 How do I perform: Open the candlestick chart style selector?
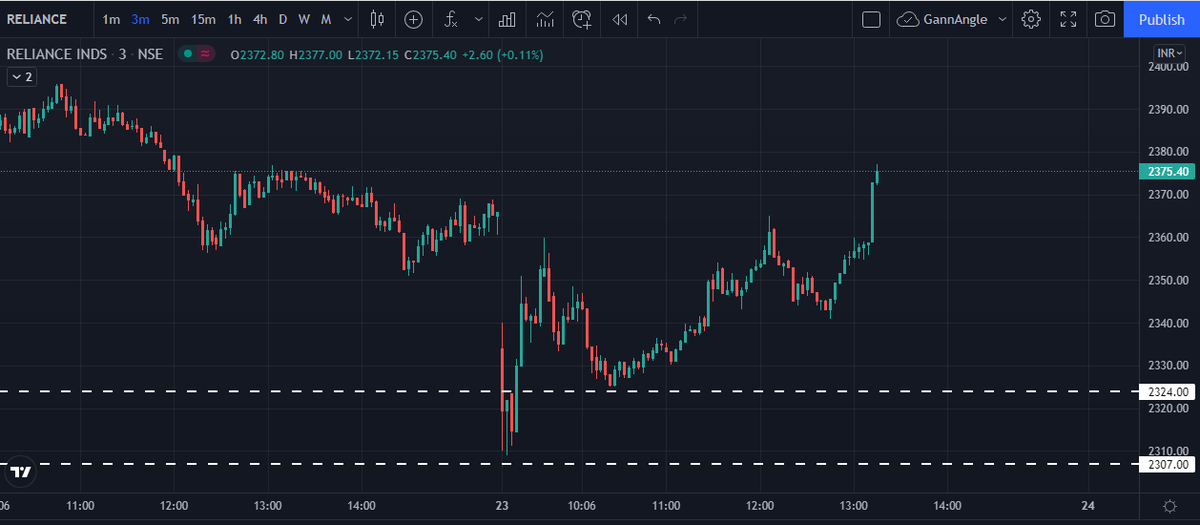(x=376, y=19)
